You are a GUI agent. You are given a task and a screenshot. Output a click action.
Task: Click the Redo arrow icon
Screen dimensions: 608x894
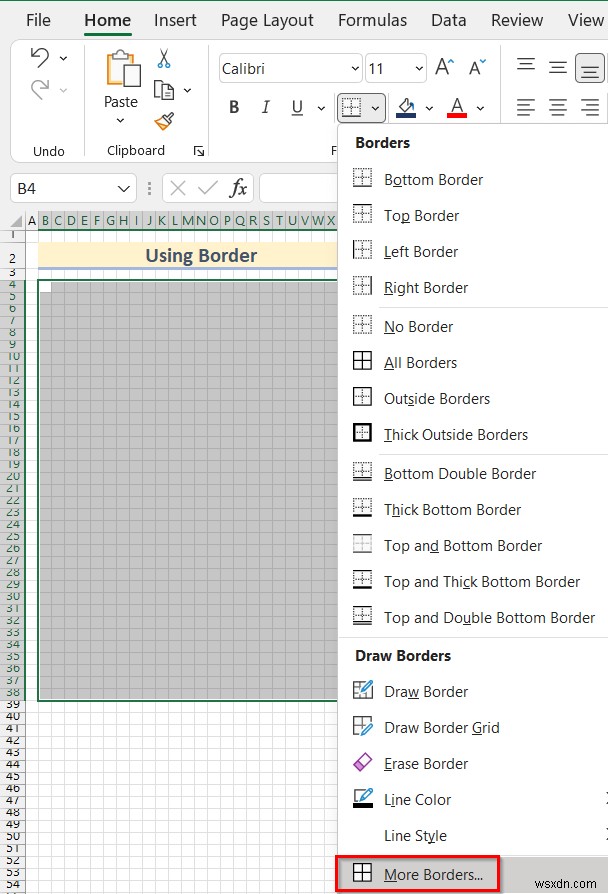pos(40,90)
